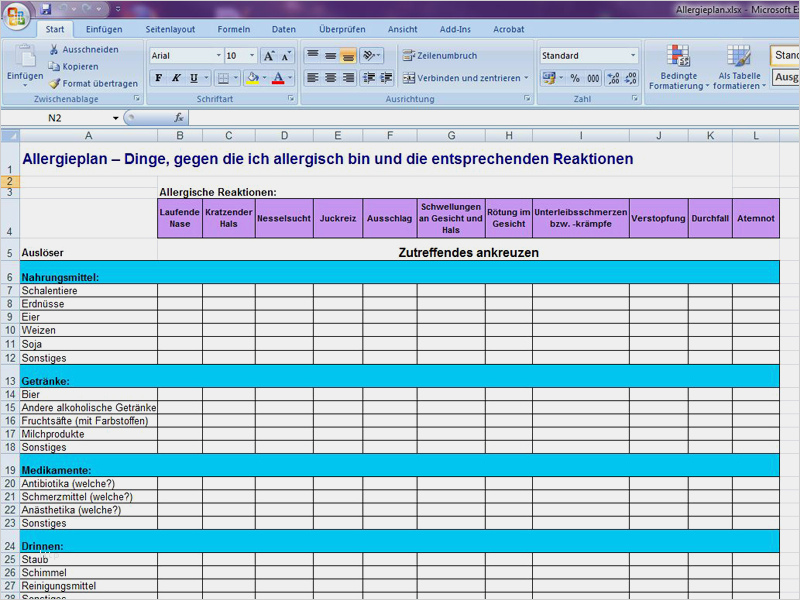Click the percent format icon

click(575, 78)
